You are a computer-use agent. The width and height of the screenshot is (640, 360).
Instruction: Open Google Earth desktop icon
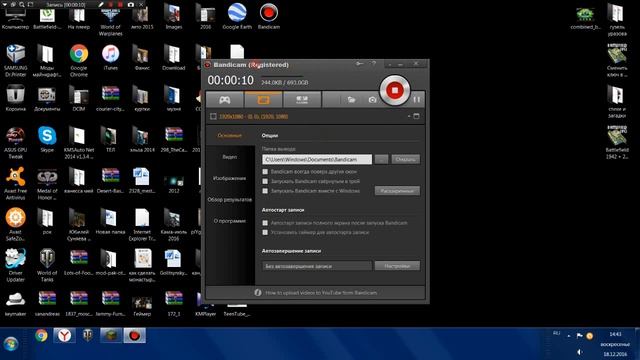pyautogui.click(x=237, y=16)
